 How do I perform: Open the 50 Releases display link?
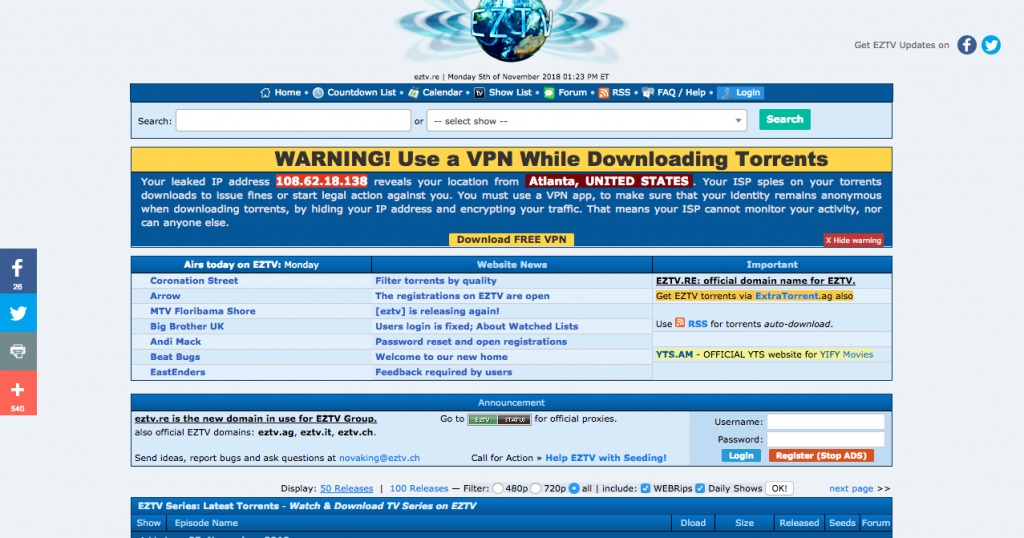[x=346, y=488]
